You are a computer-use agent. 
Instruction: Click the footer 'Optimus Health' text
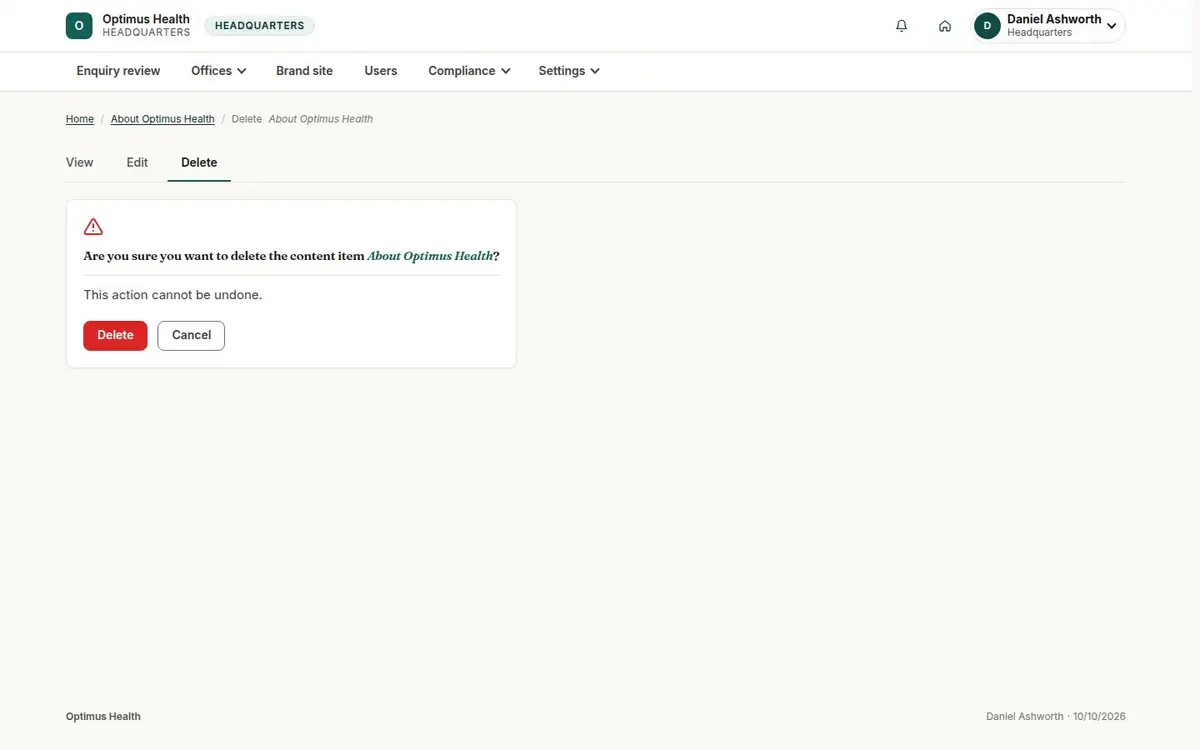pos(103,716)
